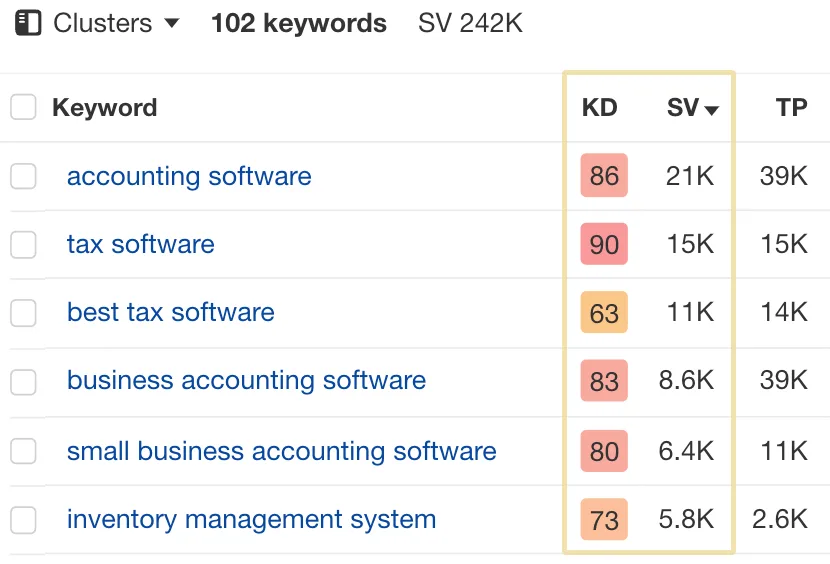This screenshot has width=830, height=564.
Task: Click the KD column header
Action: point(600,108)
